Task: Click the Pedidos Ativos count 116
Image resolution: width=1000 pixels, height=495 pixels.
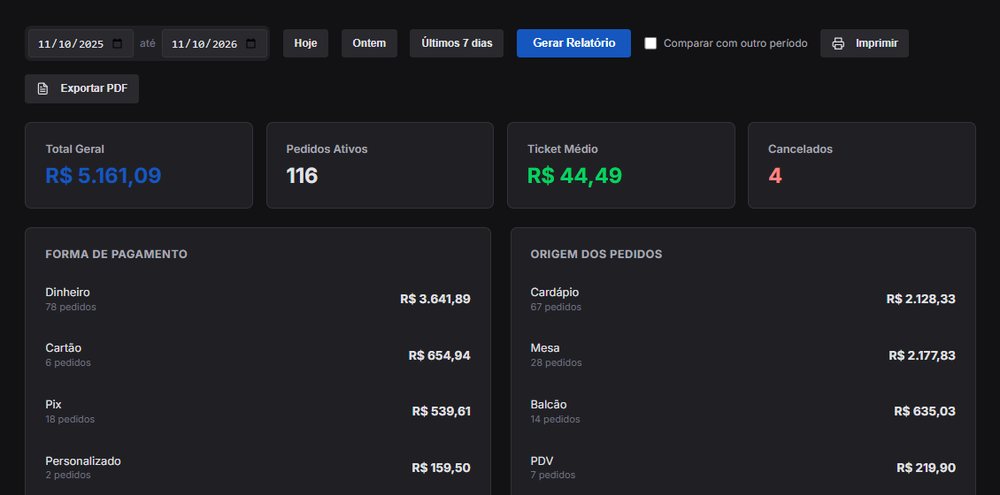Action: pos(302,175)
